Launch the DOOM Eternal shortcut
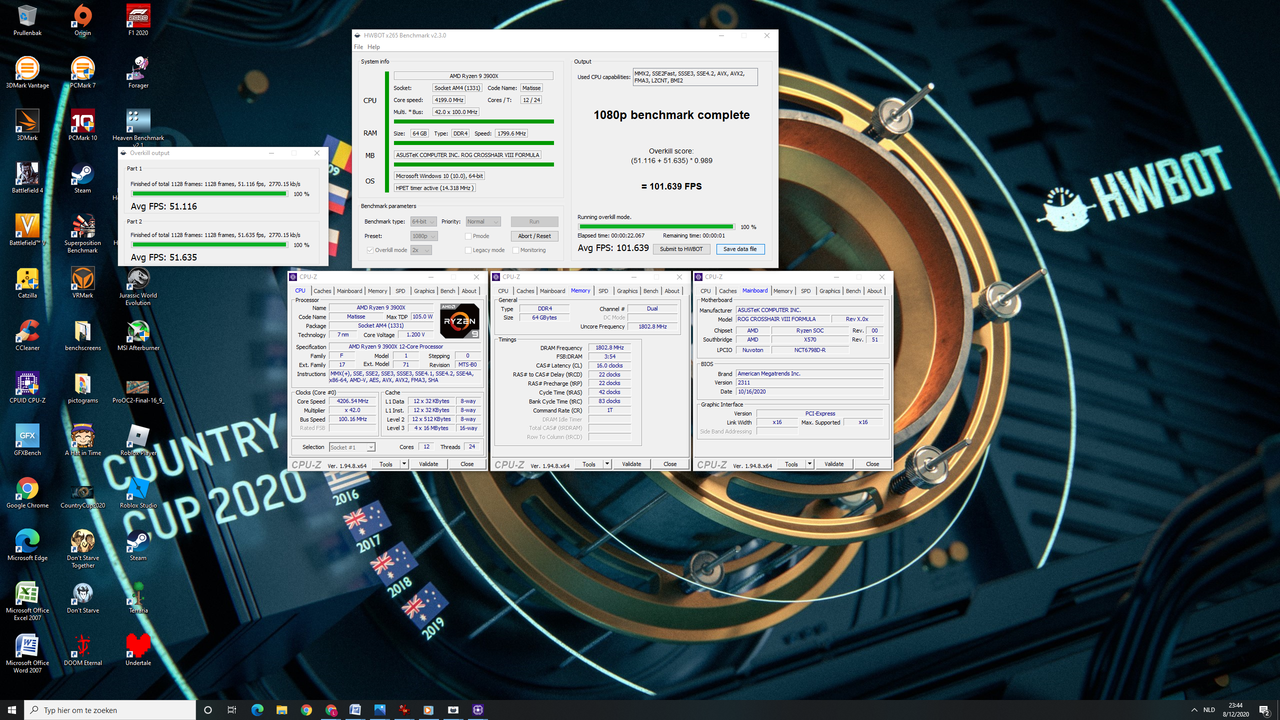Screen dimensions: 1280x720 82,652
